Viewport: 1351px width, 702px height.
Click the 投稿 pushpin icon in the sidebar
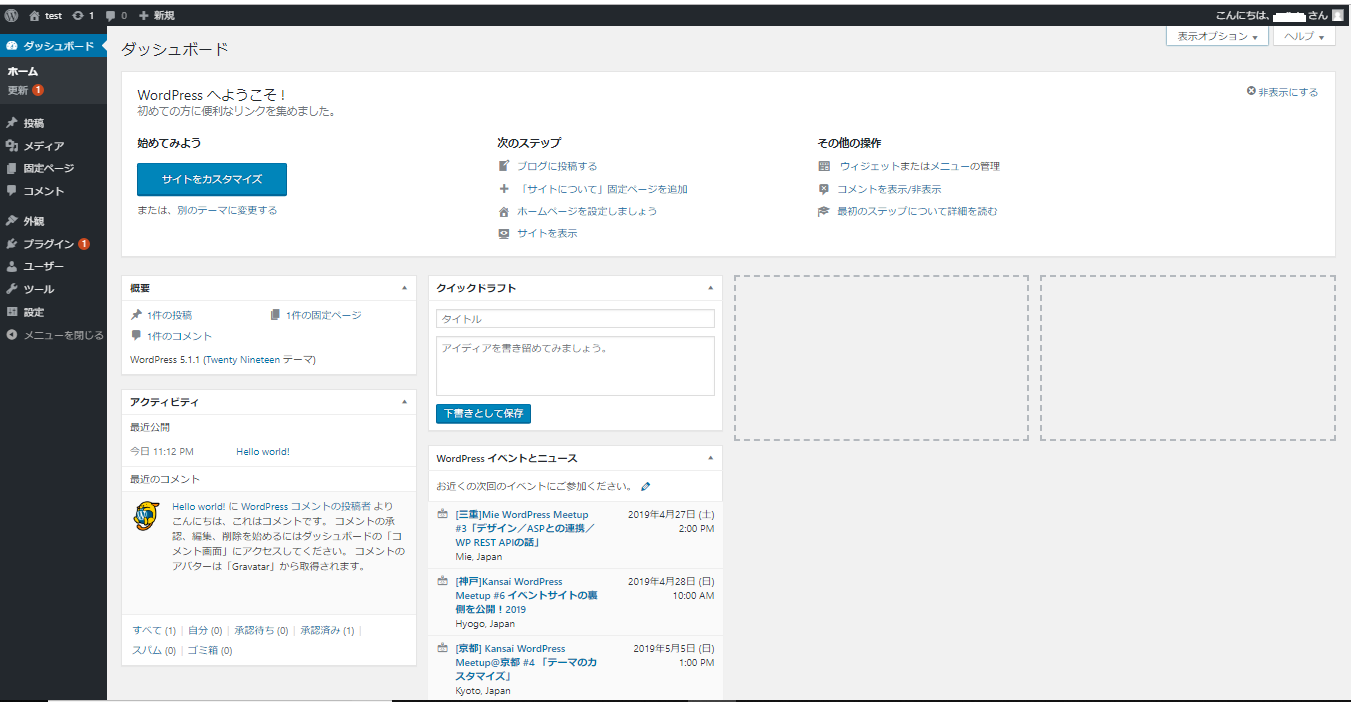(x=12, y=123)
